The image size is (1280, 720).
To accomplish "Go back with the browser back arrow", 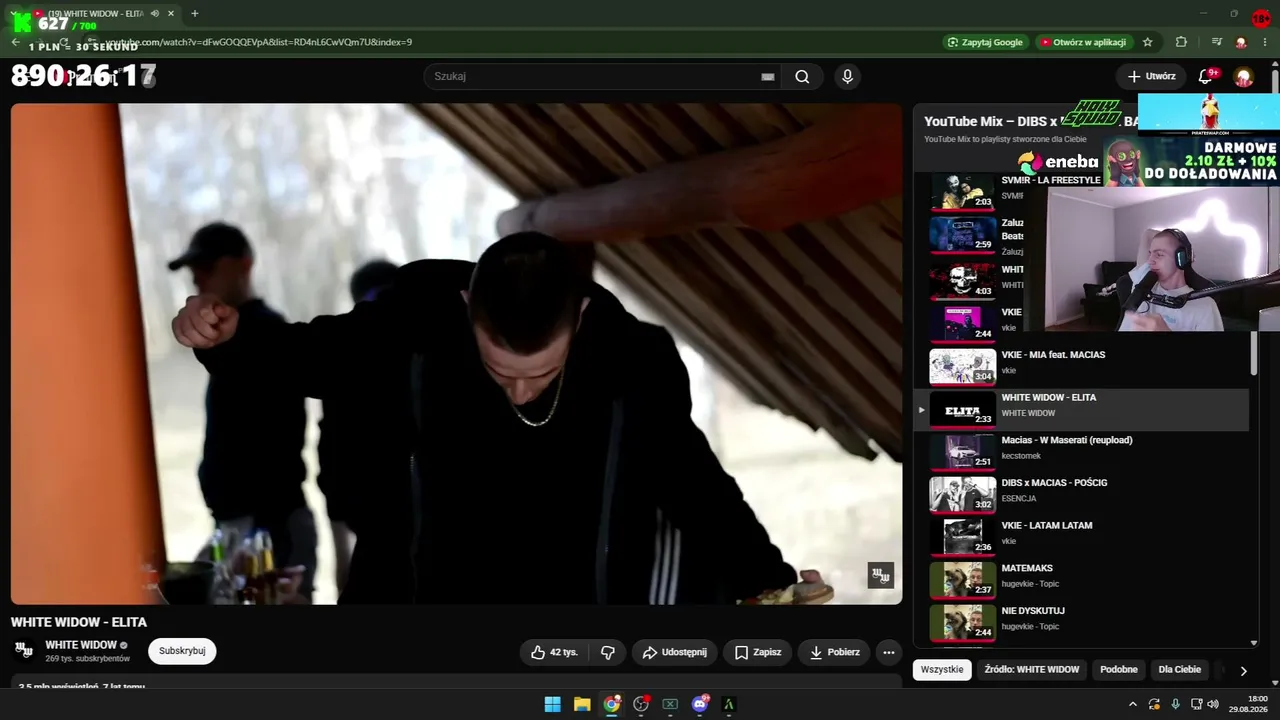I will [x=15, y=42].
